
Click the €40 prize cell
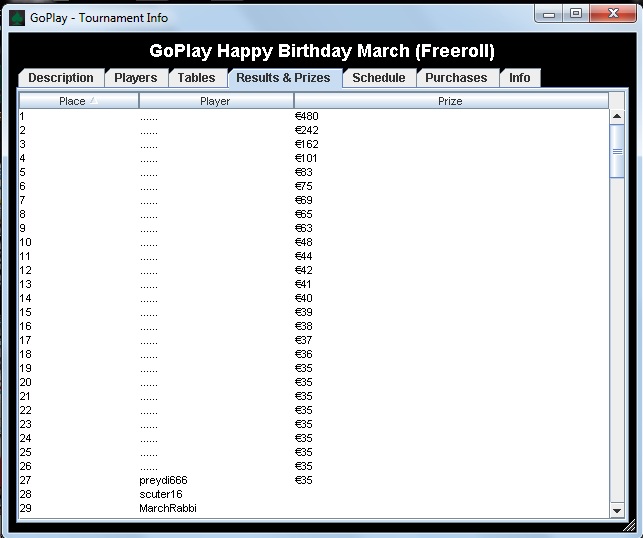[x=303, y=298]
